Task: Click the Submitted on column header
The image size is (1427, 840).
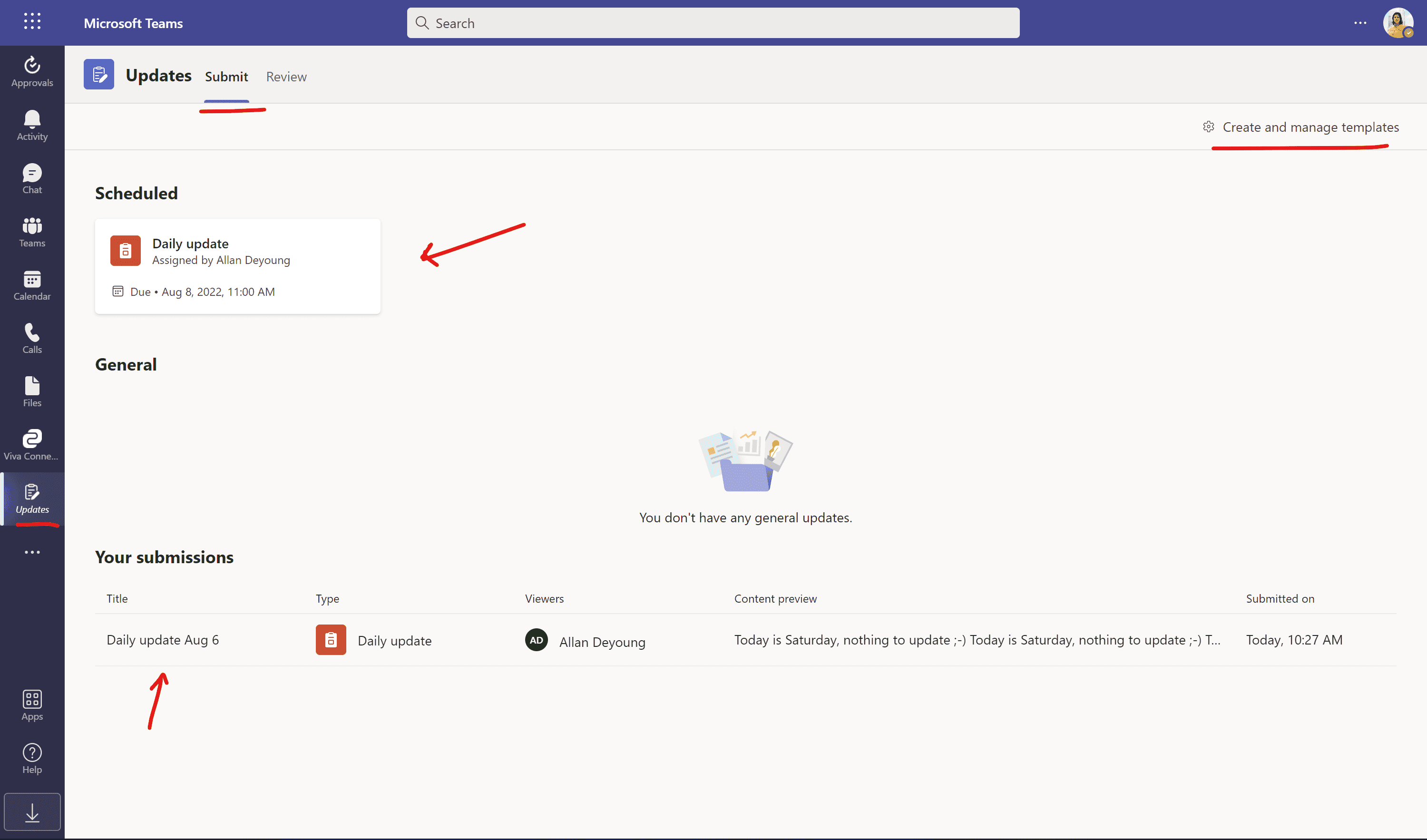Action: (x=1280, y=599)
